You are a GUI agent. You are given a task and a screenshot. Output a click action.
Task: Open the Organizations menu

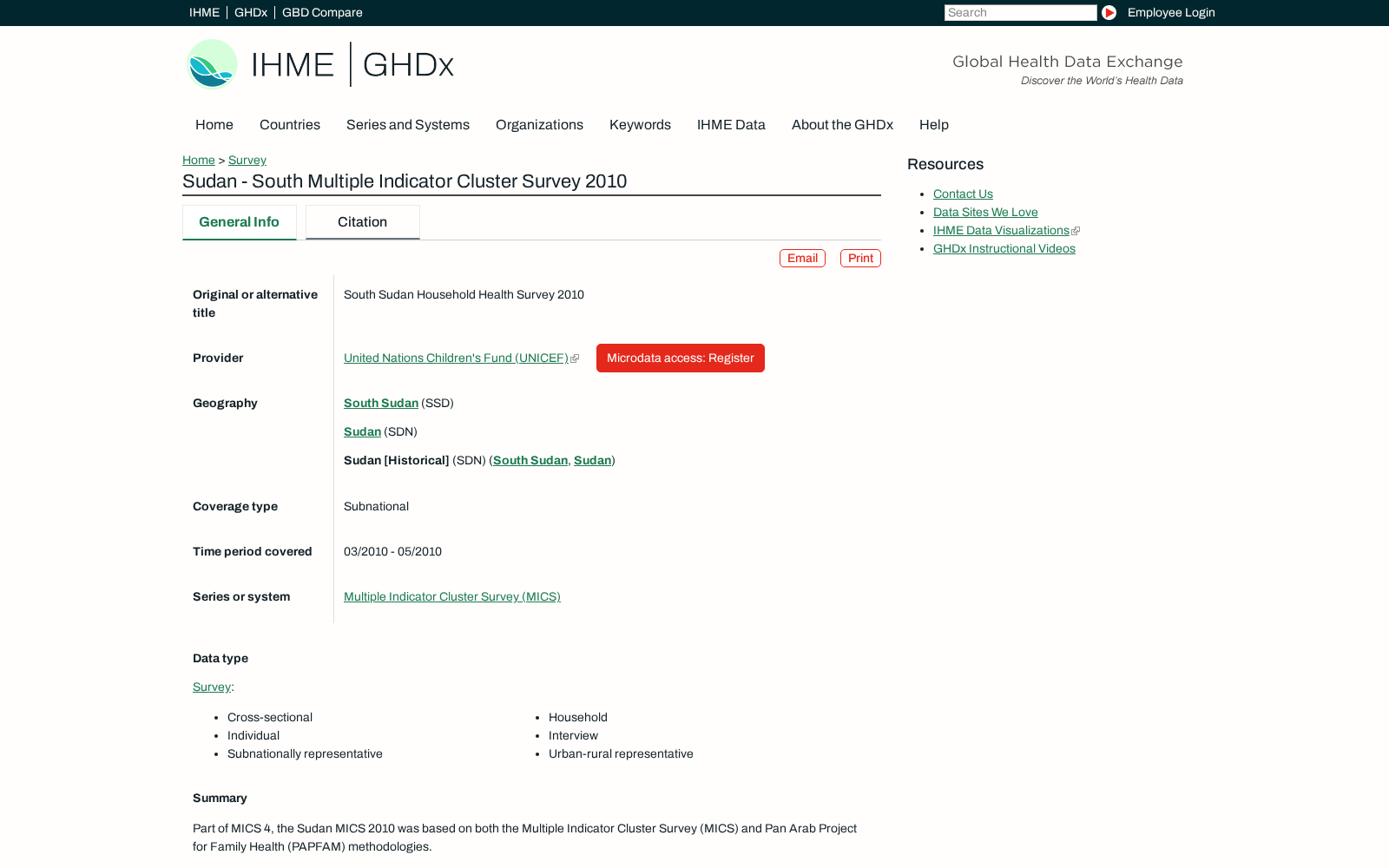pyautogui.click(x=539, y=125)
